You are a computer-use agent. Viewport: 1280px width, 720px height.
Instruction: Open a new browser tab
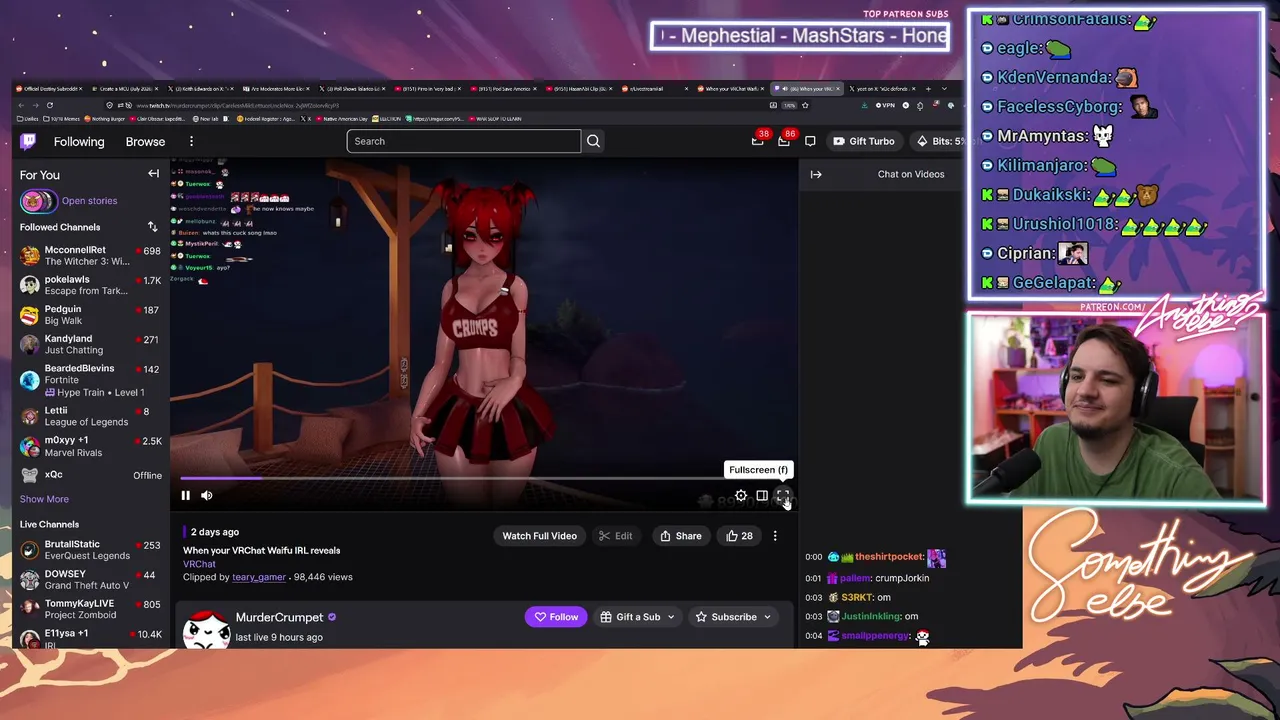coord(928,89)
